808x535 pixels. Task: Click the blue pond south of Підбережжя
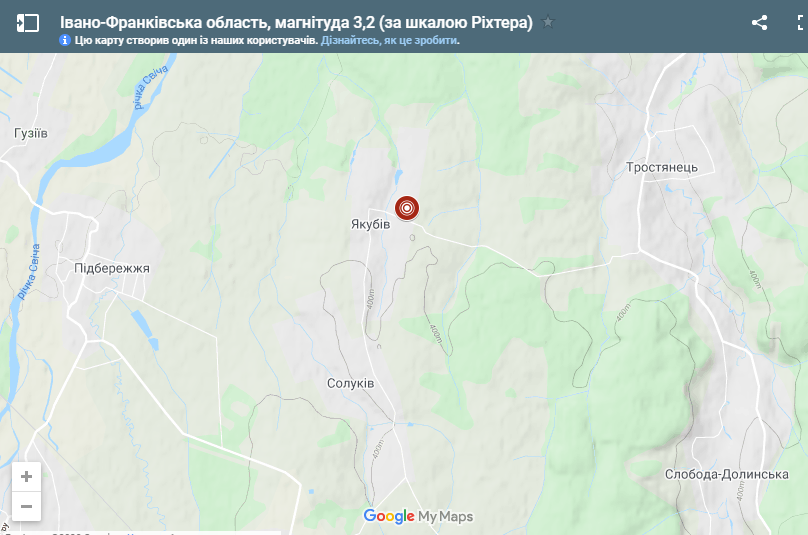144,328
